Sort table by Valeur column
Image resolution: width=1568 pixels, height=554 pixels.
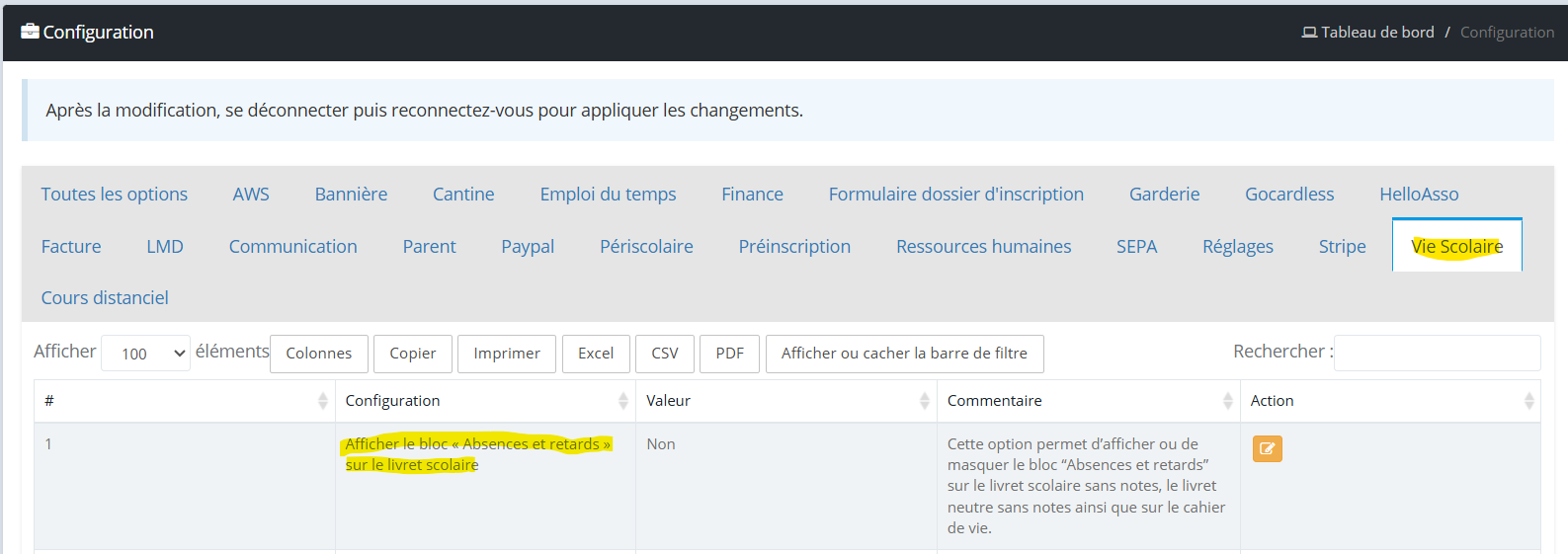tap(924, 401)
